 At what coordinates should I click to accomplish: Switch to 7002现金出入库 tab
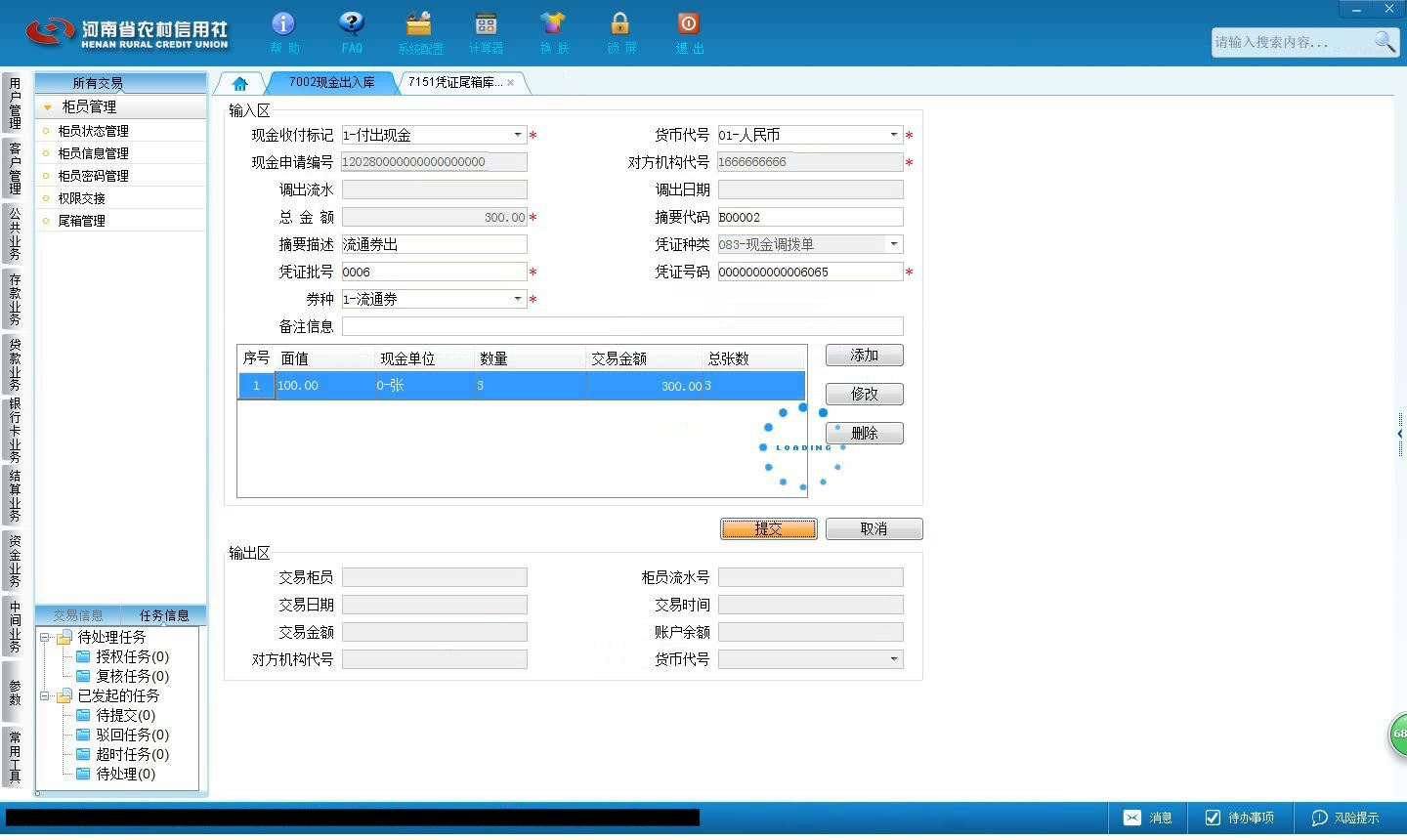[331, 83]
